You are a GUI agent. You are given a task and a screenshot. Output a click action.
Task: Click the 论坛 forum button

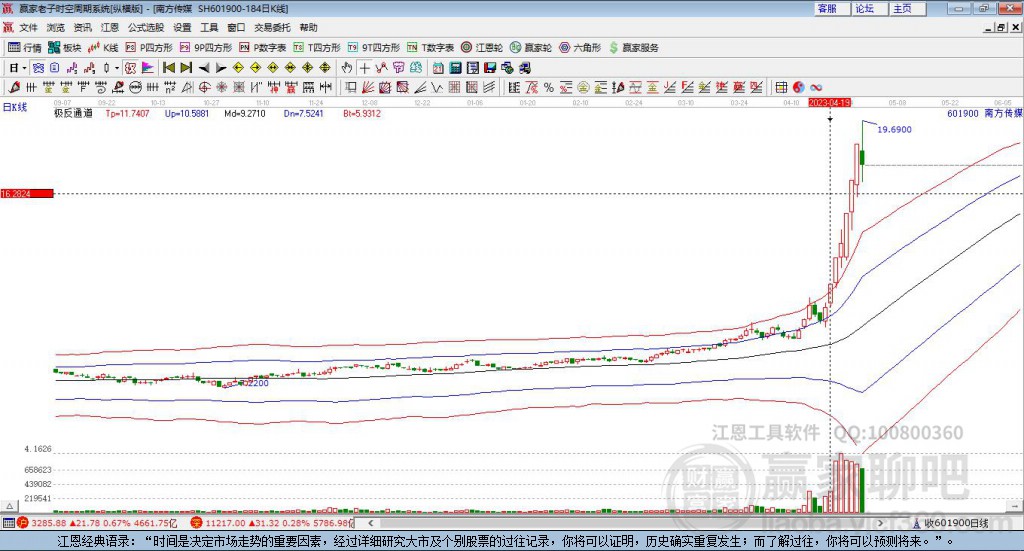(869, 8)
